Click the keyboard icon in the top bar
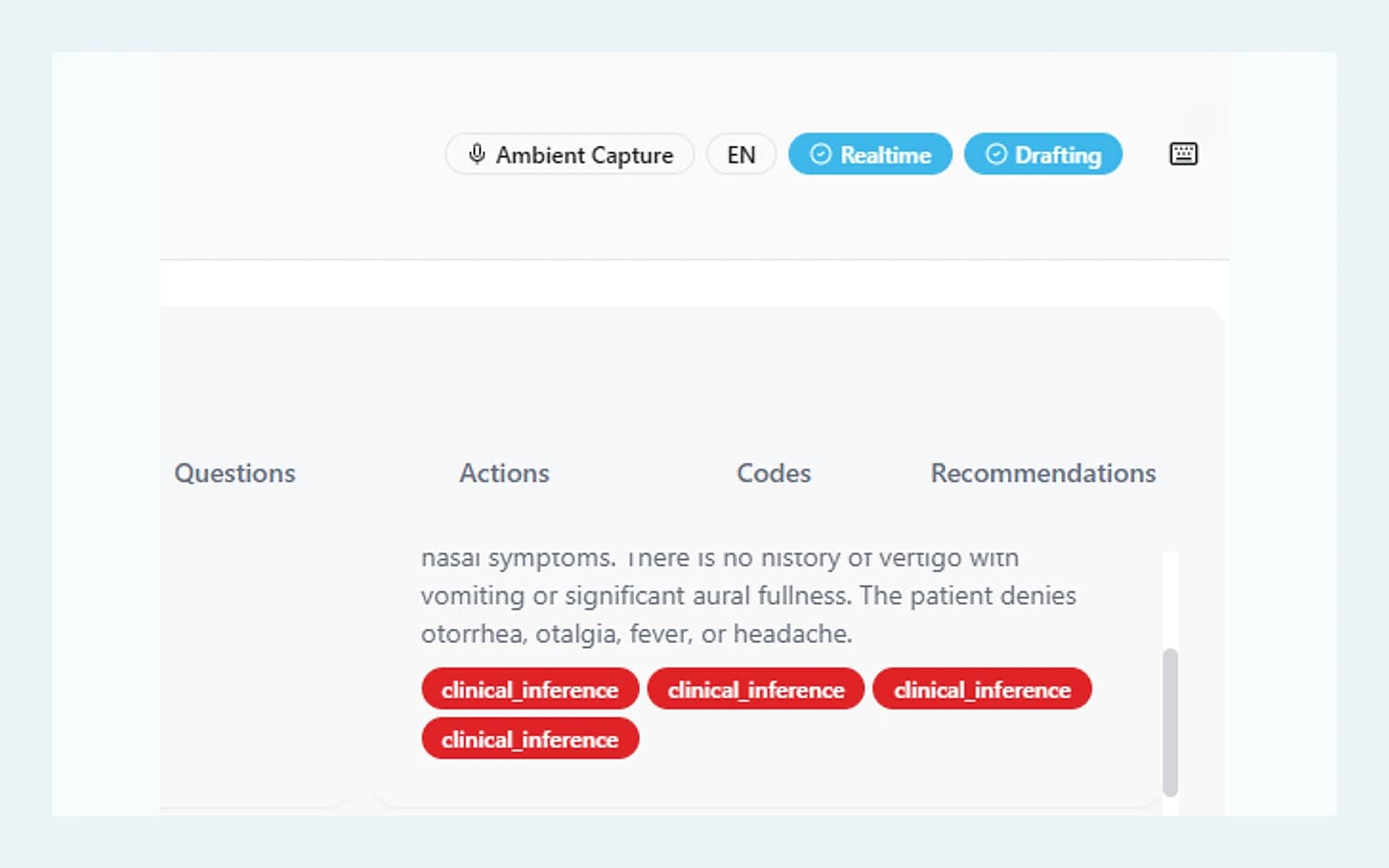 (1183, 155)
